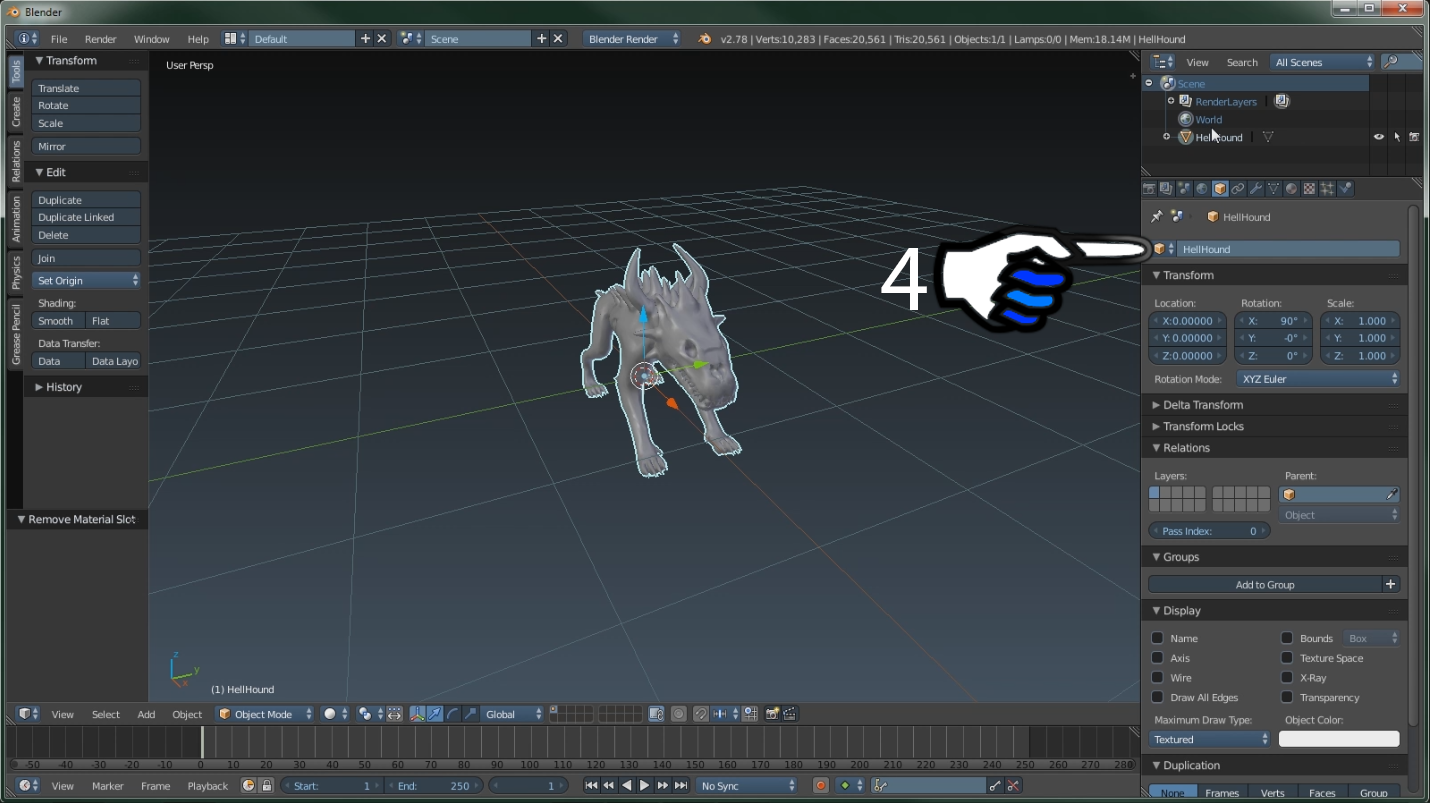Open the Mesh Data properties tab (triangle icon)

[1274, 188]
